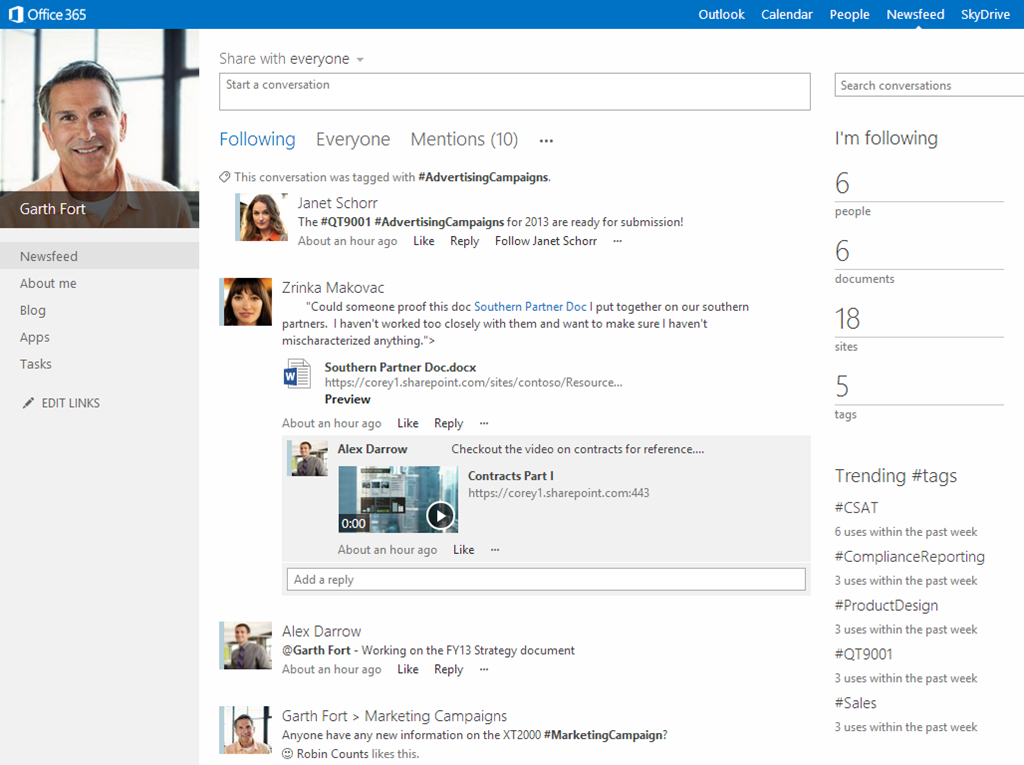Image resolution: width=1024 pixels, height=765 pixels.
Task: Open more options on Alex Darrow's FY13 post
Action: click(x=484, y=670)
